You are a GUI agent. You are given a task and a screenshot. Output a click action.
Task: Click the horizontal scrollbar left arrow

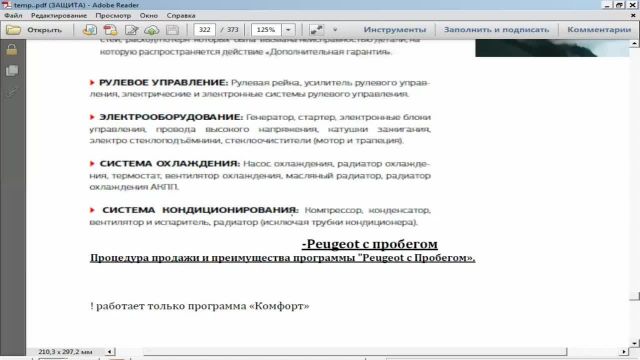[x=109, y=351]
